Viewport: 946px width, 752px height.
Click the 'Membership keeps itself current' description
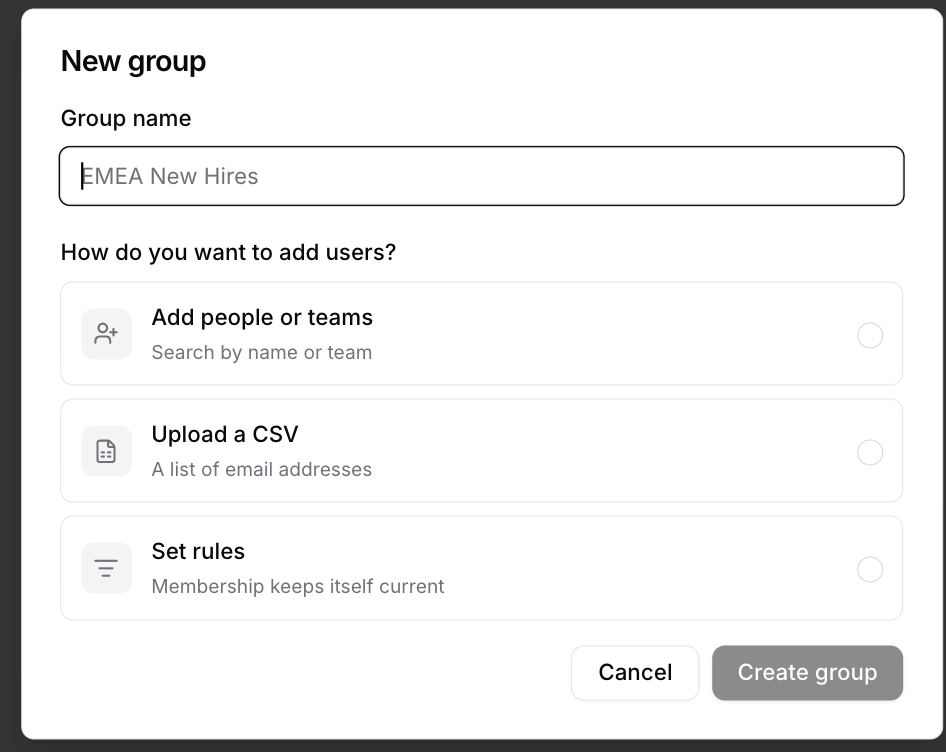coord(298,587)
